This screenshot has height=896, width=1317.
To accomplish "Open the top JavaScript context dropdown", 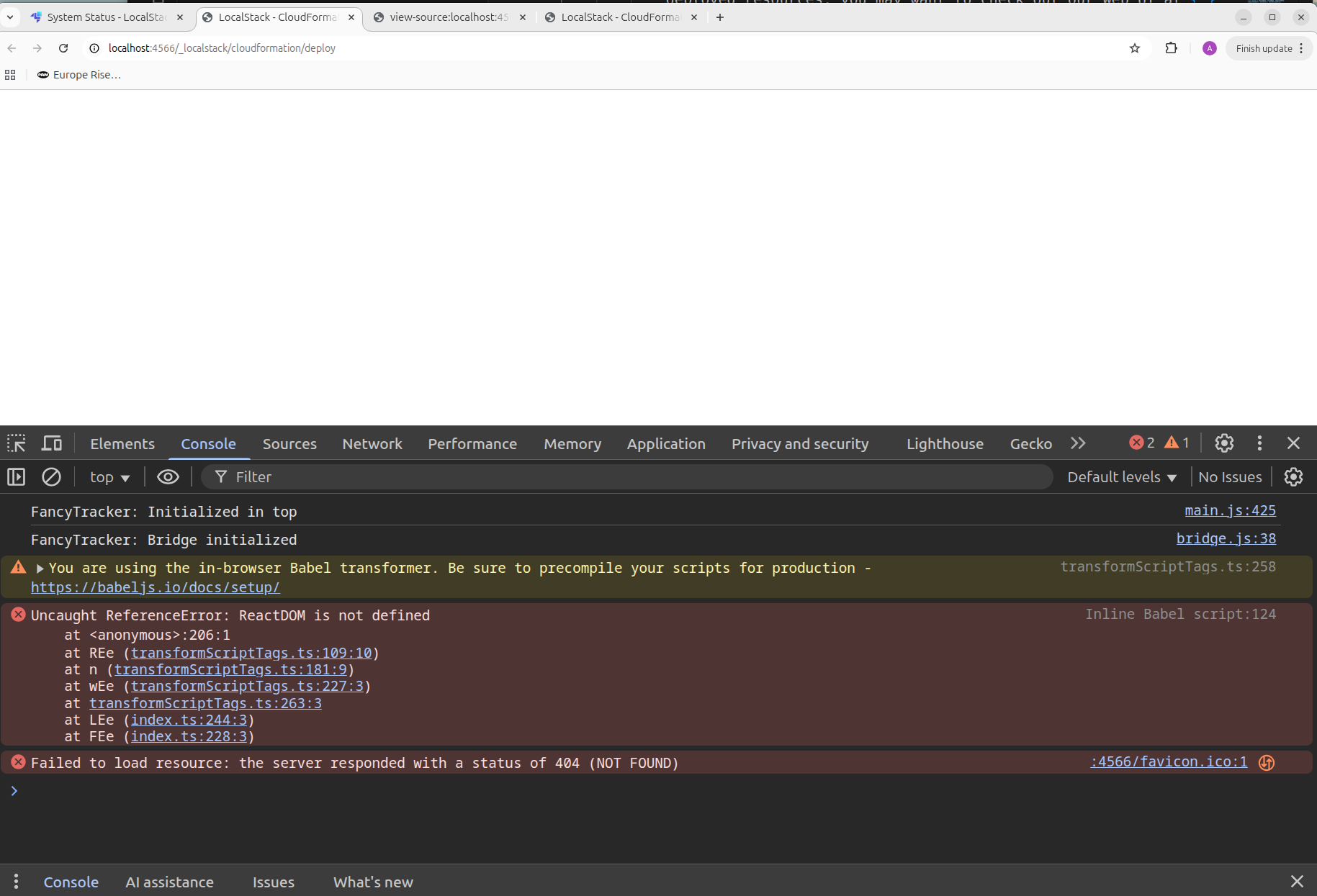I will 109,477.
